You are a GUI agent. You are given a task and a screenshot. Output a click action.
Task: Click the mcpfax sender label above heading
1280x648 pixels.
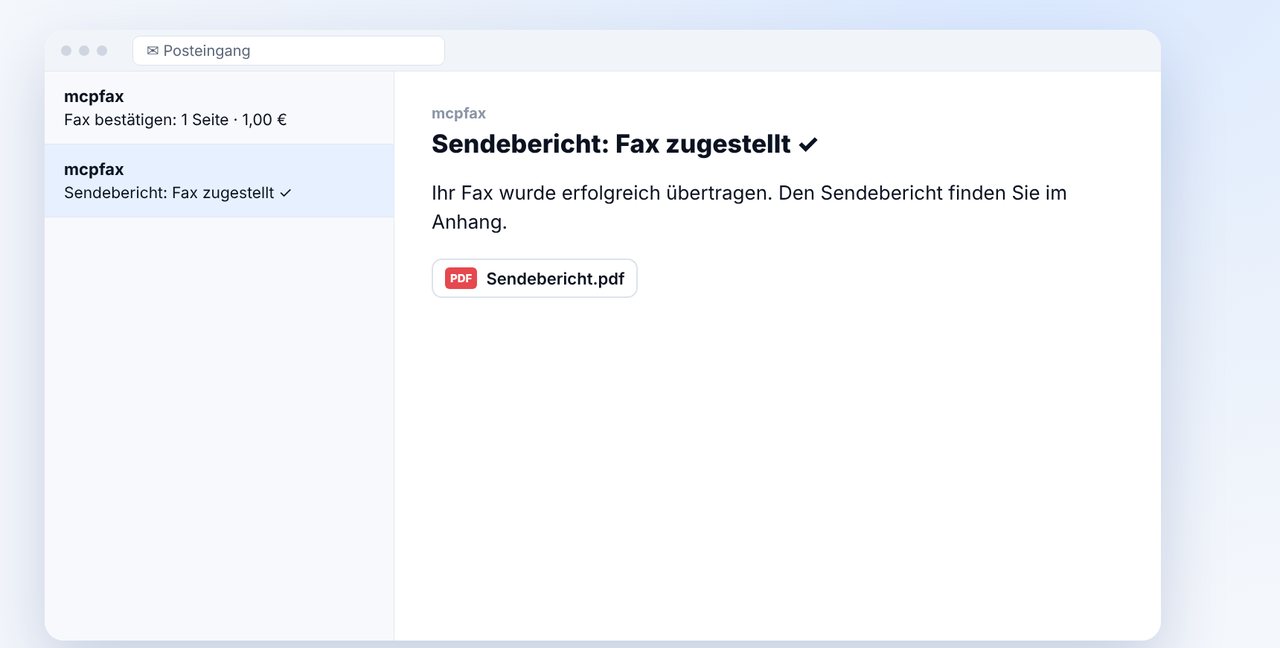tap(459, 113)
